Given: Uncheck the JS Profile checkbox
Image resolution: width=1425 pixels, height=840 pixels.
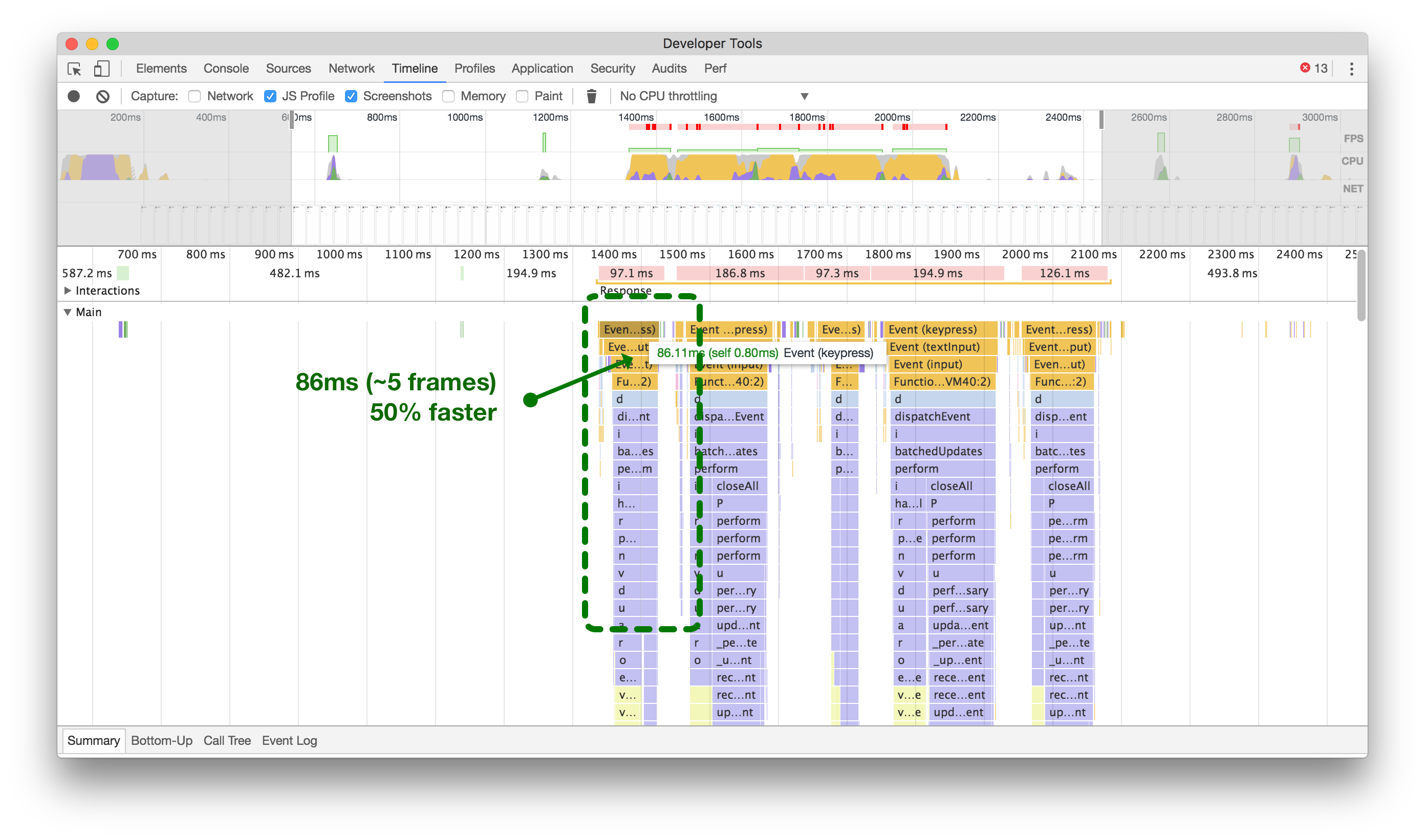Looking at the screenshot, I should tap(270, 96).
